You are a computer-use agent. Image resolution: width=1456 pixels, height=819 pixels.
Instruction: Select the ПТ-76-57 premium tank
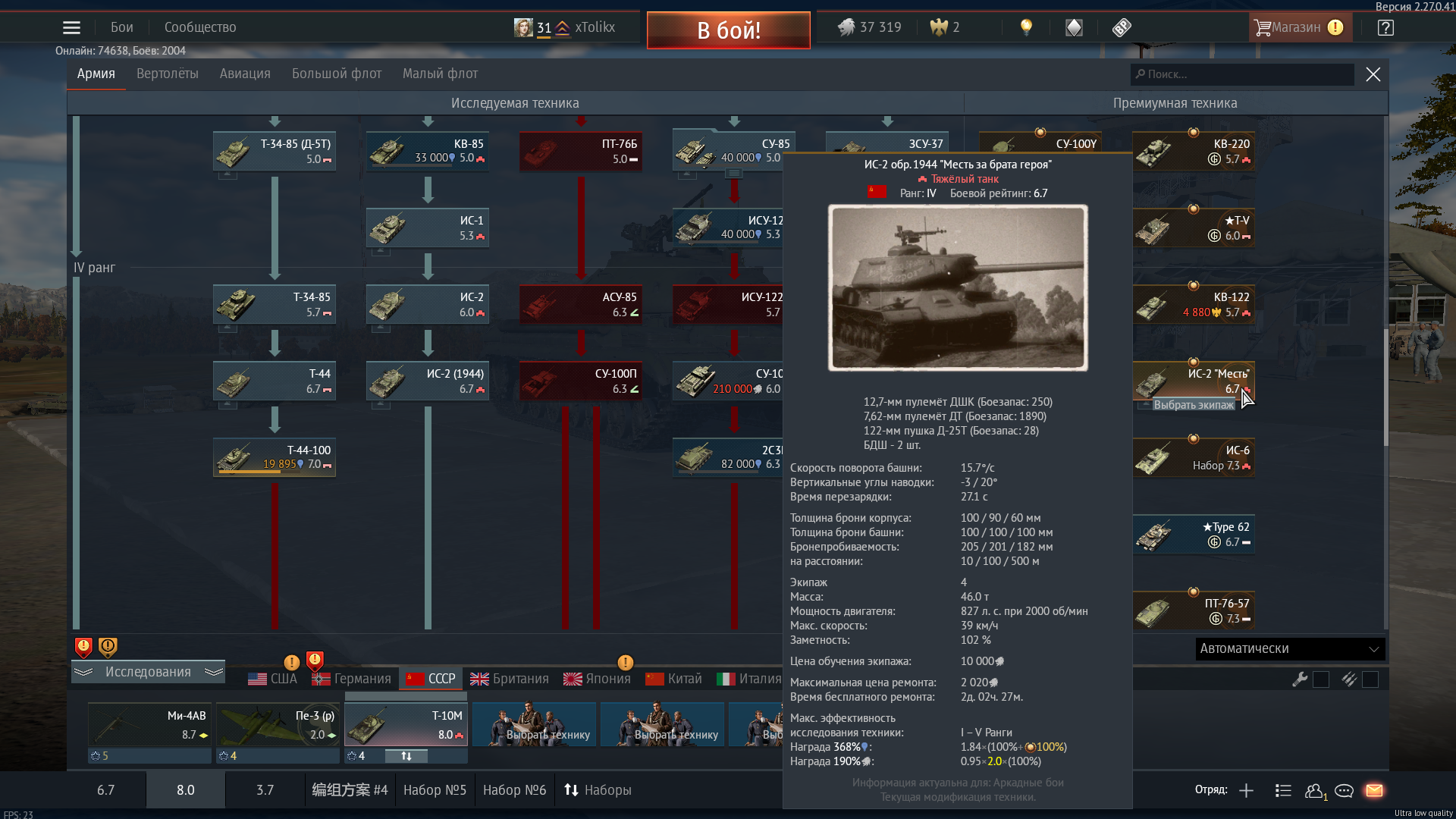coord(1194,611)
